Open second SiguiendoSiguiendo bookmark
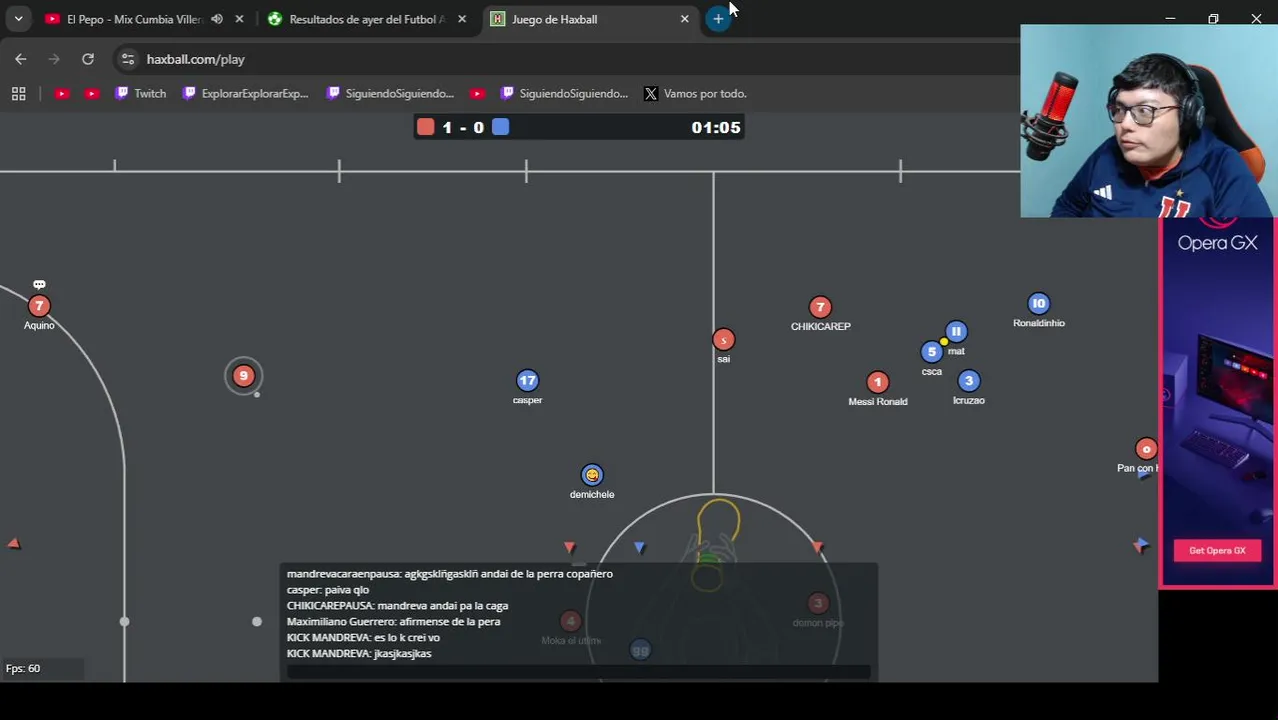Image resolution: width=1278 pixels, height=720 pixels. 564,93
